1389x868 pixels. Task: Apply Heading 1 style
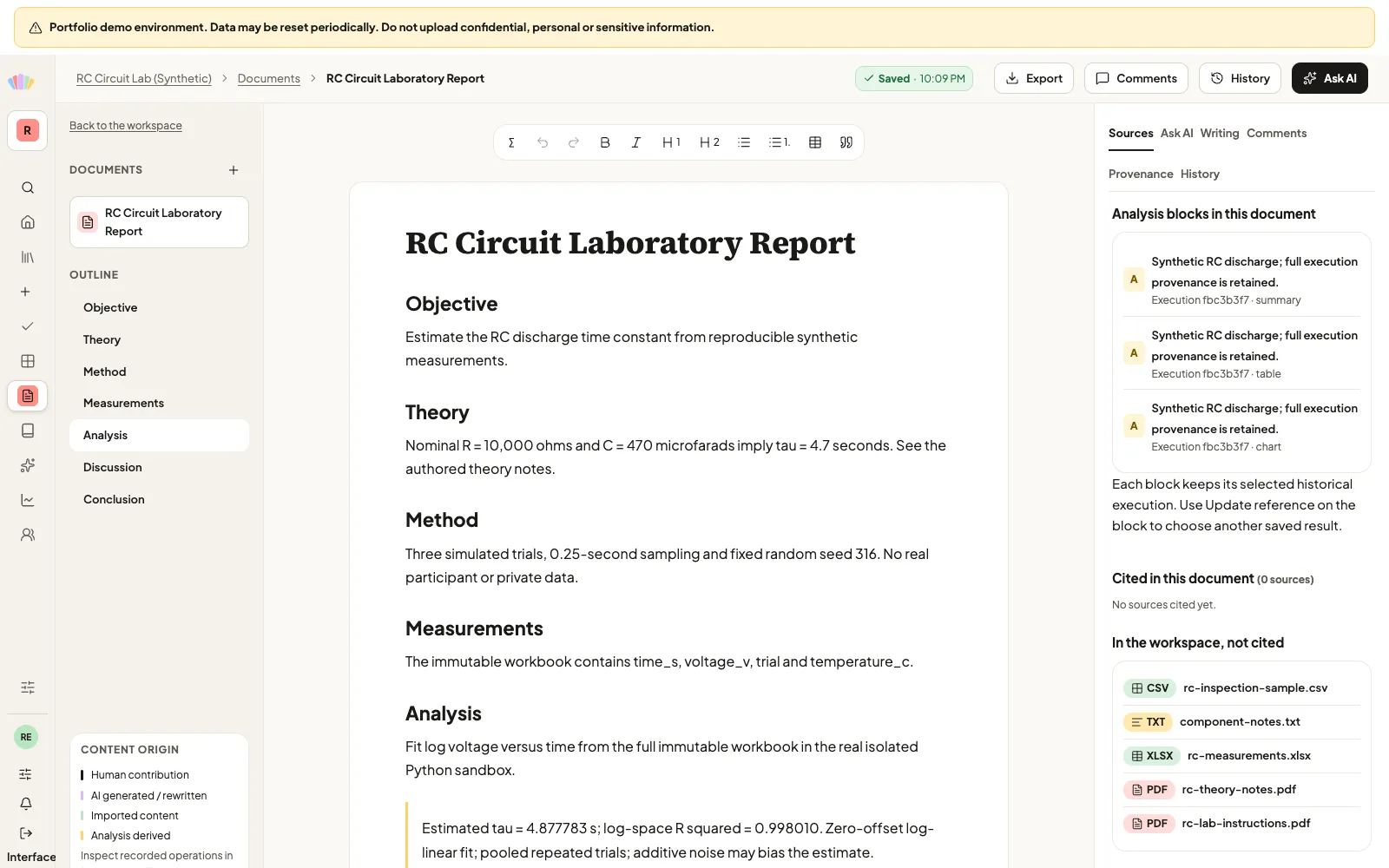coord(671,142)
